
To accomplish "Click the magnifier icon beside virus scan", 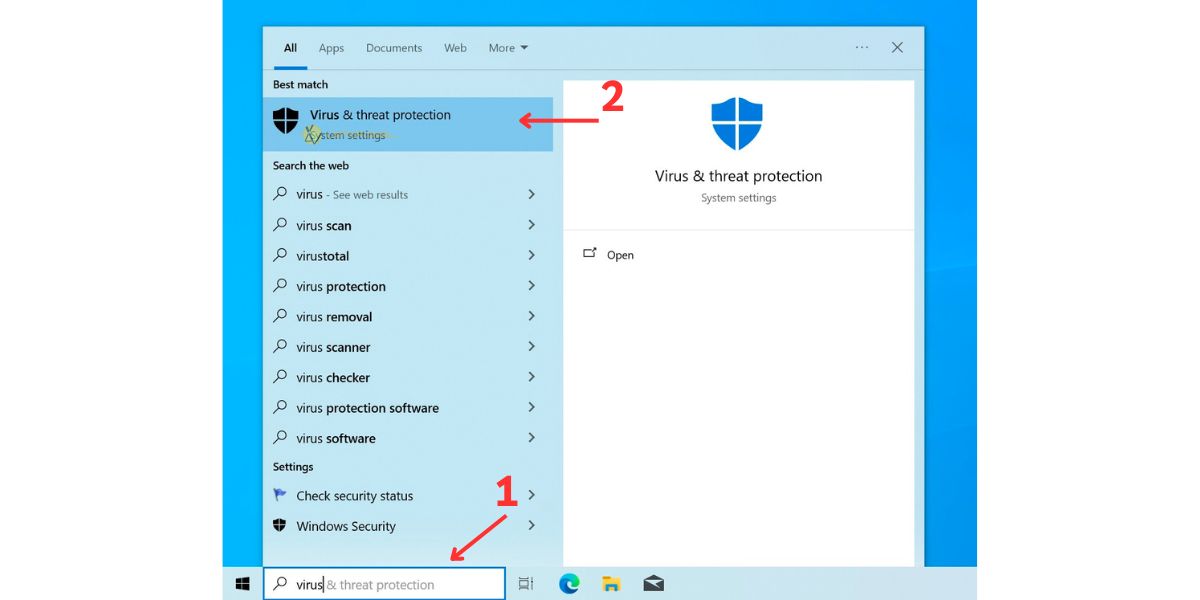I will [x=280, y=225].
